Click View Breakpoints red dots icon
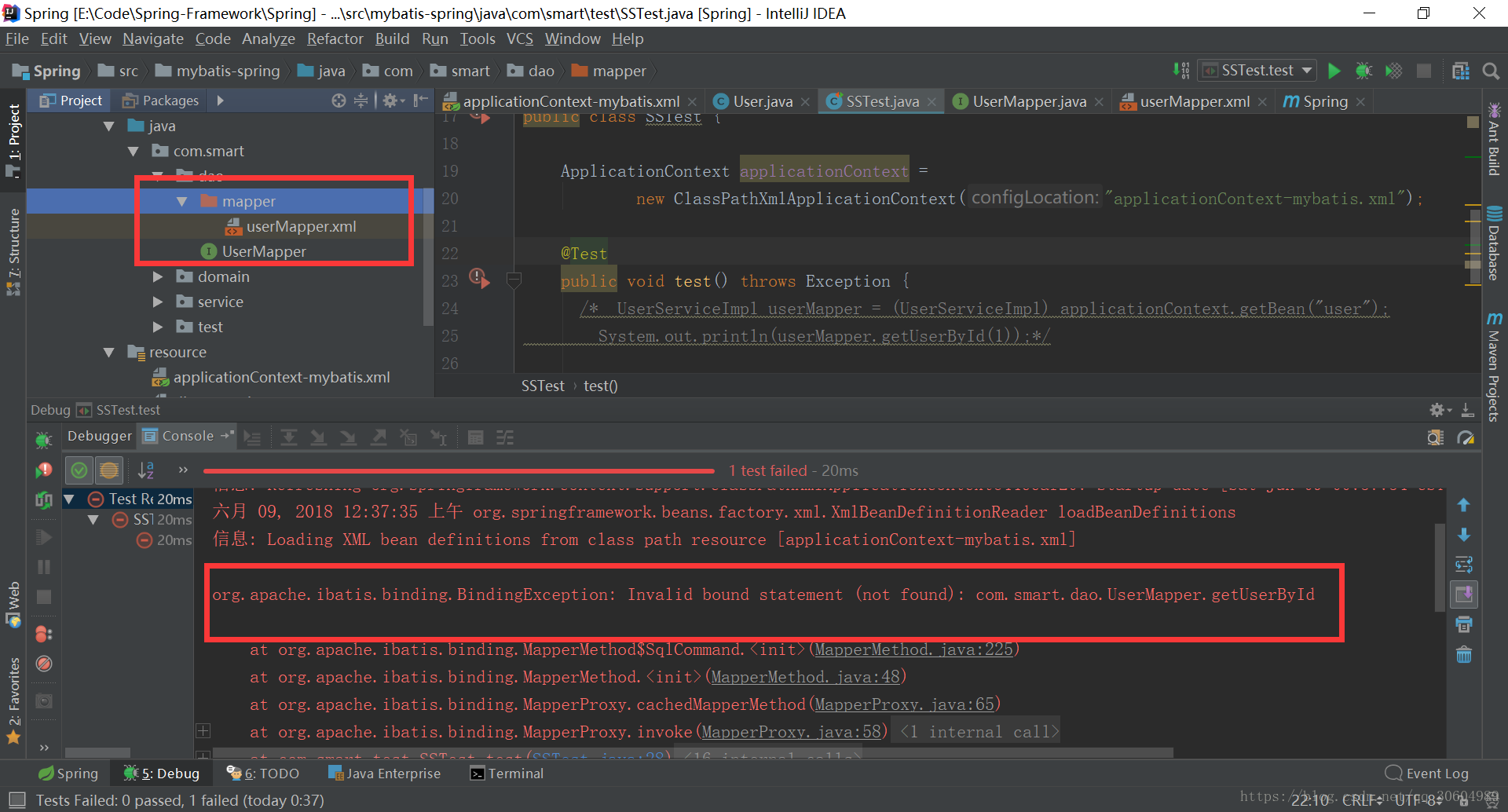This screenshot has width=1508, height=812. pos(44,634)
